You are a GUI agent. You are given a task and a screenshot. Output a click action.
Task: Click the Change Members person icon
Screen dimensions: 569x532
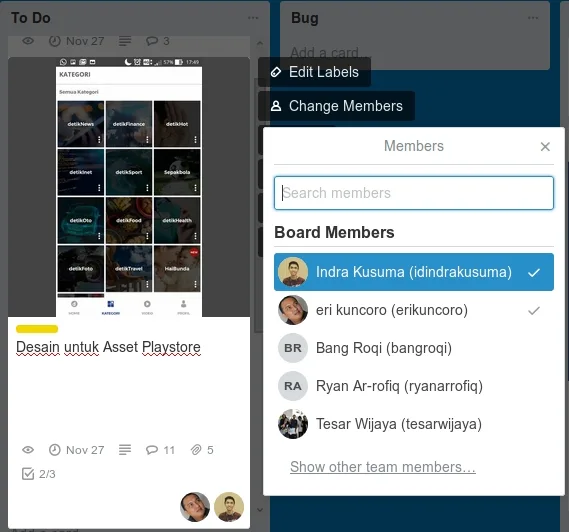[x=276, y=106]
